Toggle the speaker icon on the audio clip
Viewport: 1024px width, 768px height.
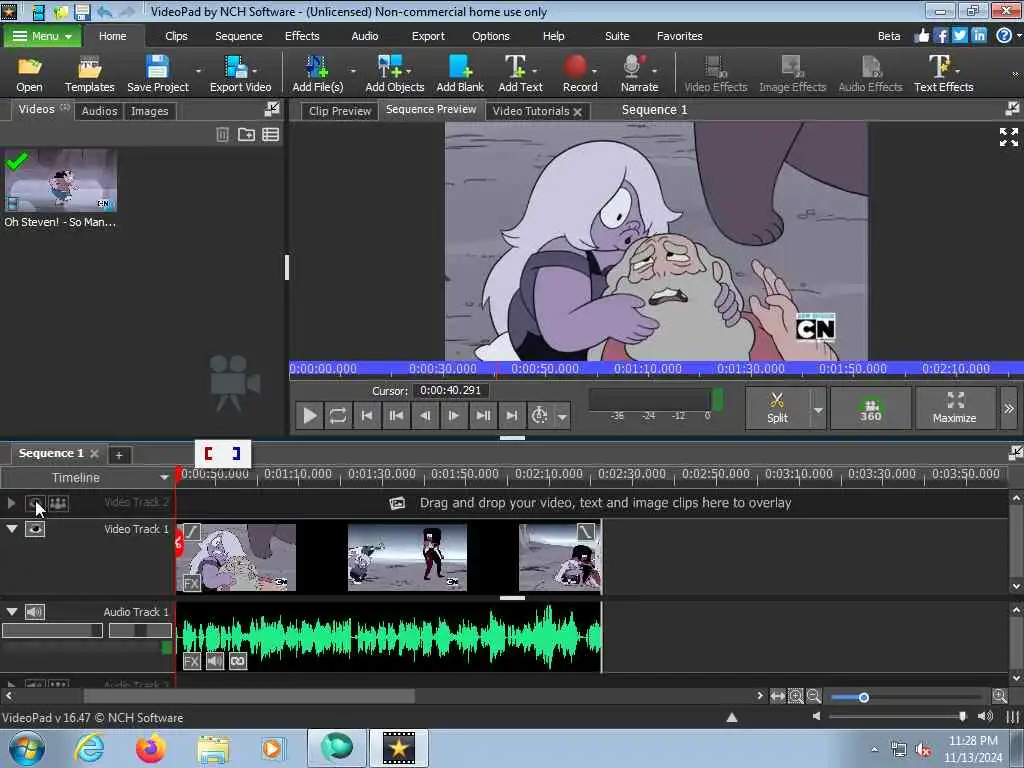click(214, 661)
